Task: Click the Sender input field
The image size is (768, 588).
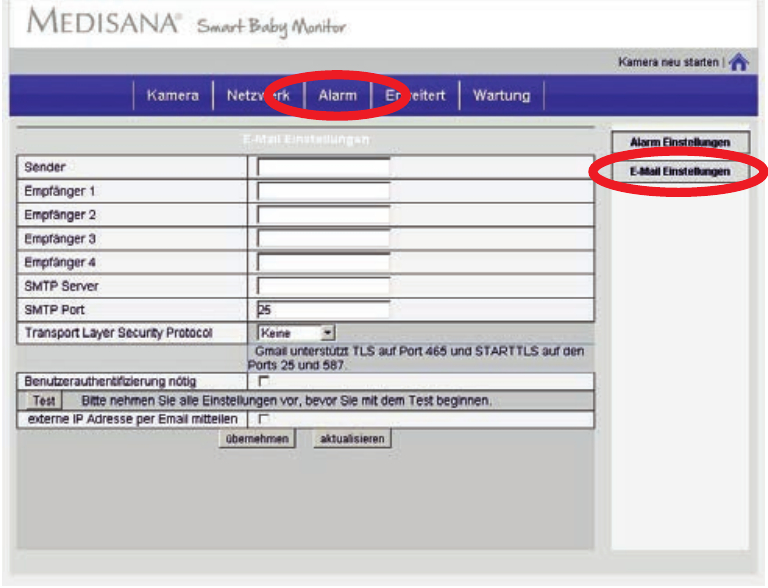Action: point(323,167)
